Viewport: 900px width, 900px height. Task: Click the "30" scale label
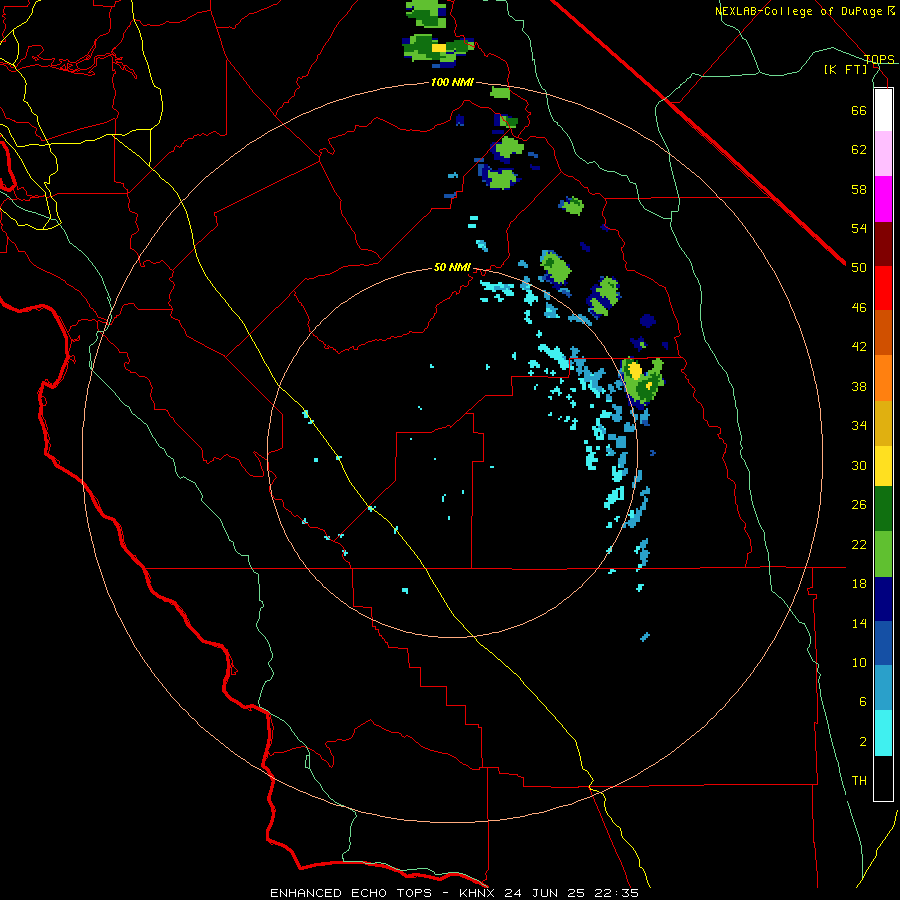click(859, 465)
